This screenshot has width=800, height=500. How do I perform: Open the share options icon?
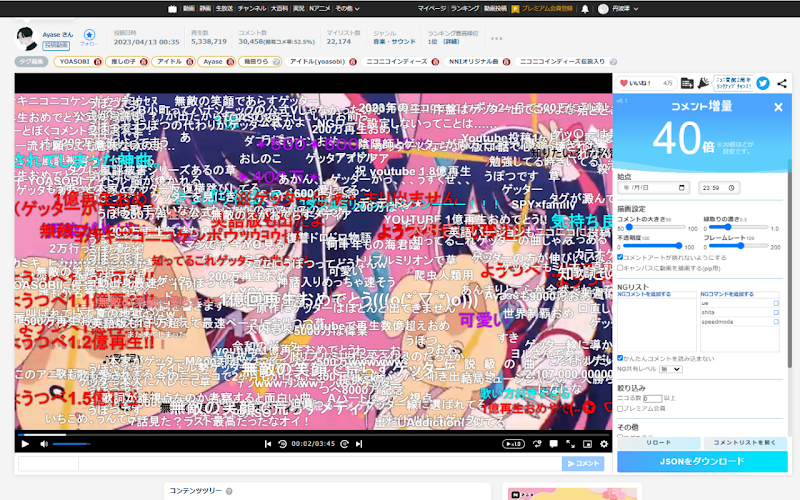coord(782,83)
